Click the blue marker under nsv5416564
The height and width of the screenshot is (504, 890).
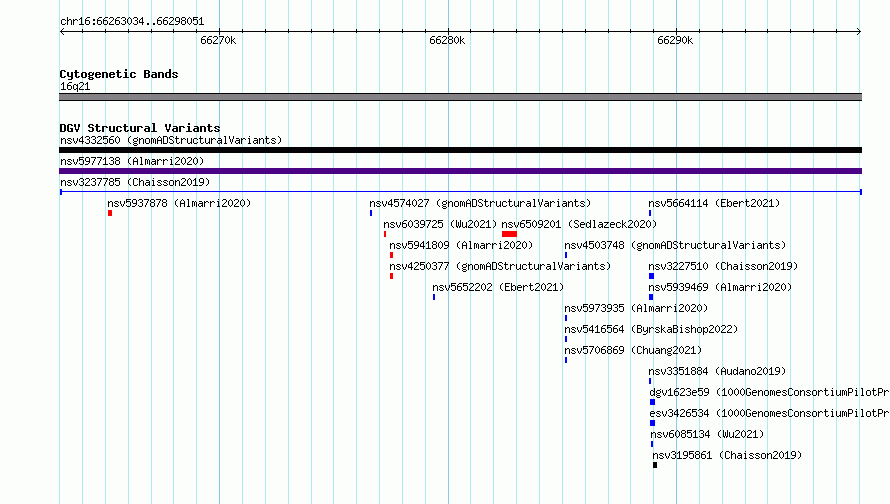pos(566,339)
